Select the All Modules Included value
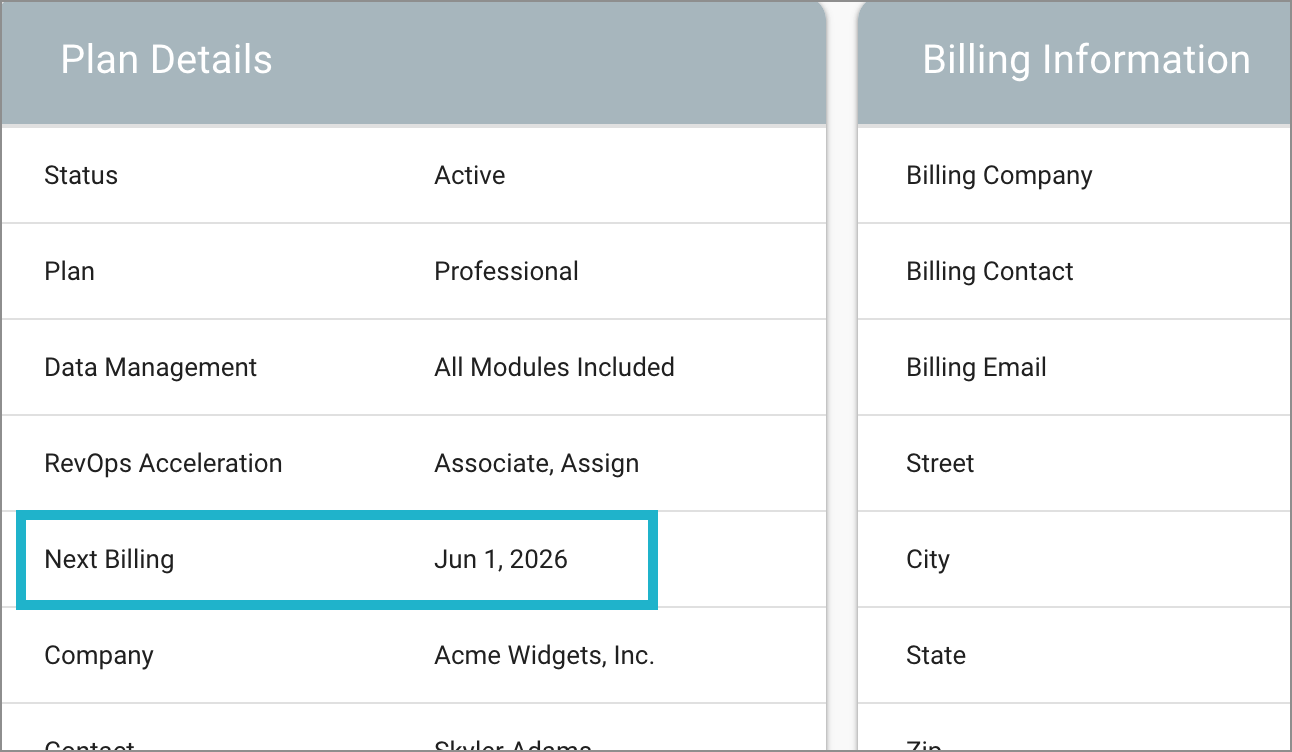Viewport: 1292px width, 752px height. pyautogui.click(x=554, y=367)
